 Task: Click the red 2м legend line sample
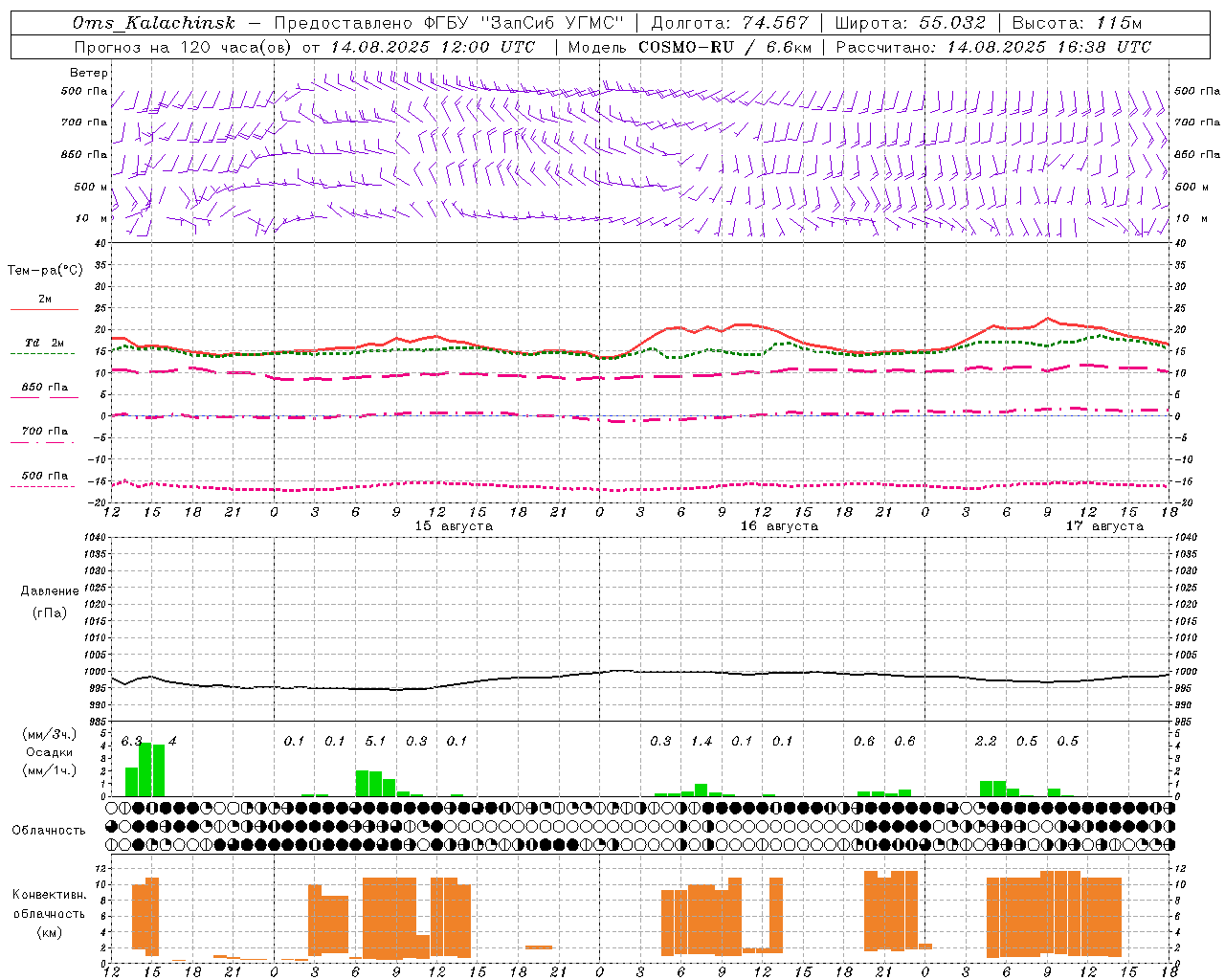pyautogui.click(x=44, y=309)
